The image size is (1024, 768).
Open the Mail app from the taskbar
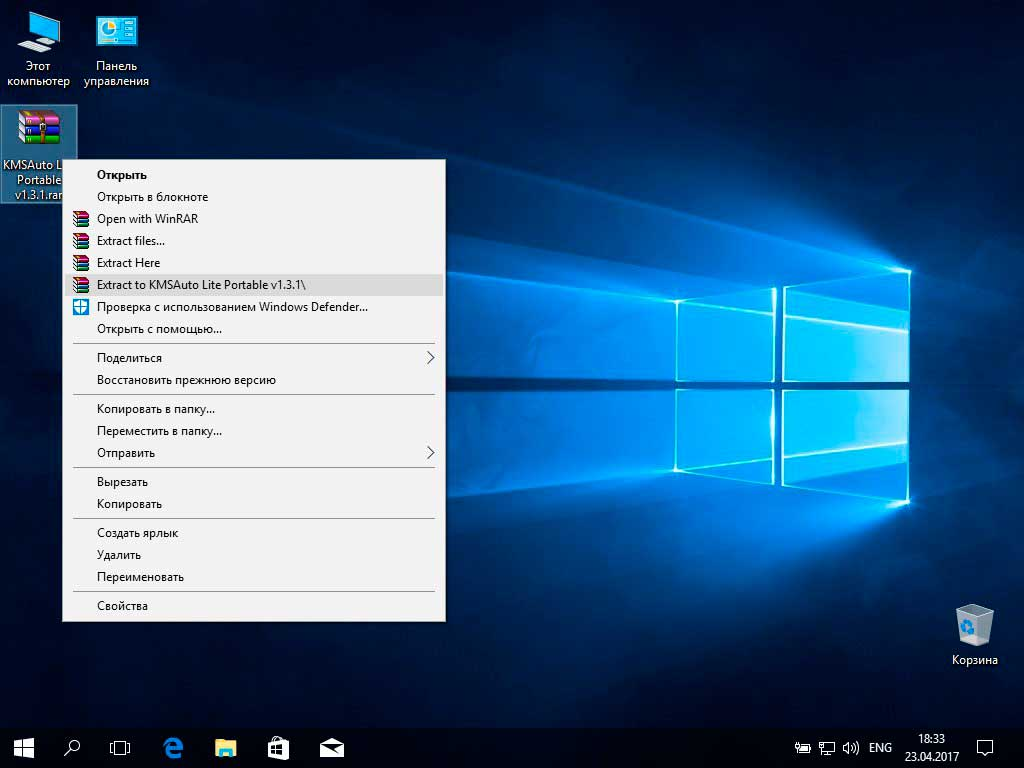point(332,748)
